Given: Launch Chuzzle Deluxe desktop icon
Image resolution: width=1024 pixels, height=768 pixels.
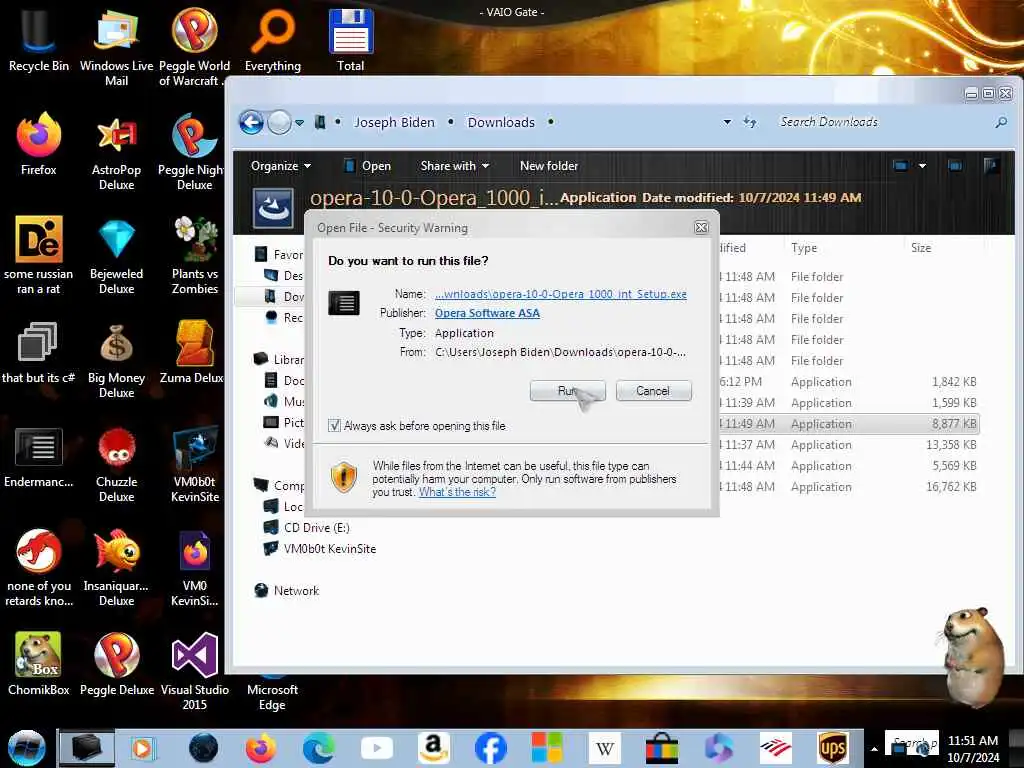Looking at the screenshot, I should click(116, 464).
